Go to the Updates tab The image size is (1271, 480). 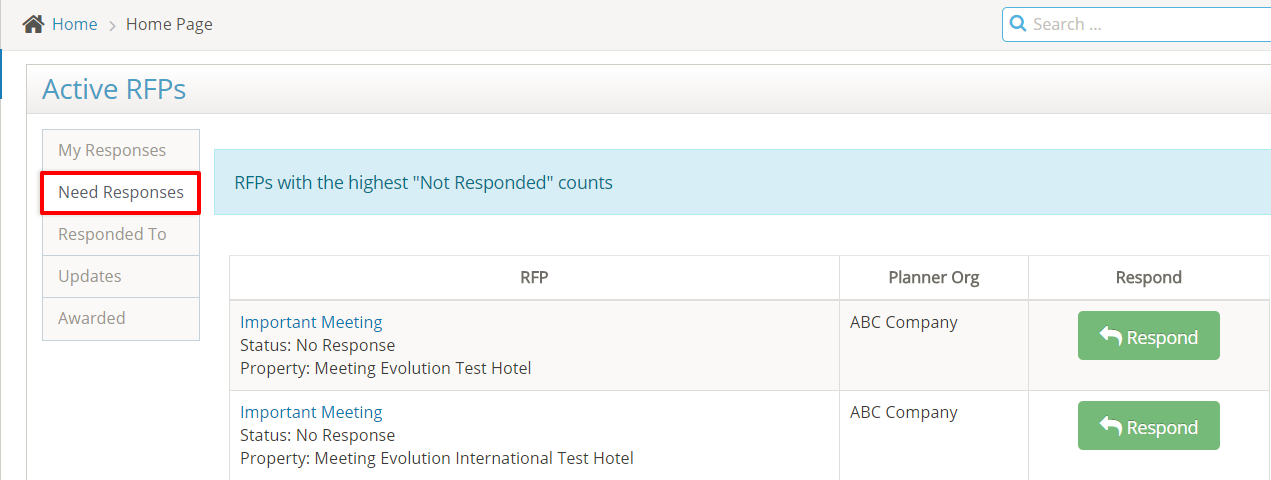pos(90,276)
